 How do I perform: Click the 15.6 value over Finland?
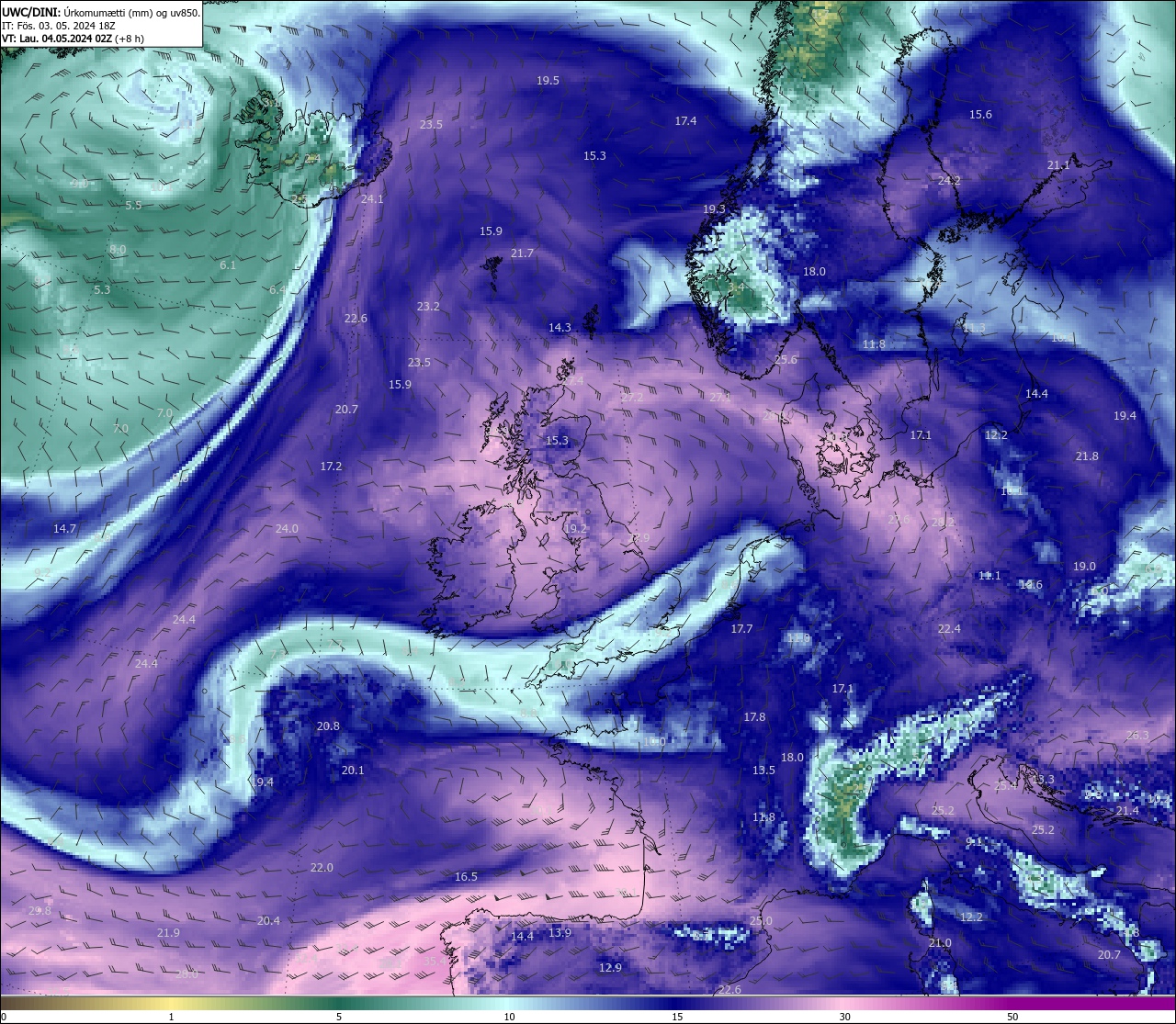pyautogui.click(x=980, y=115)
